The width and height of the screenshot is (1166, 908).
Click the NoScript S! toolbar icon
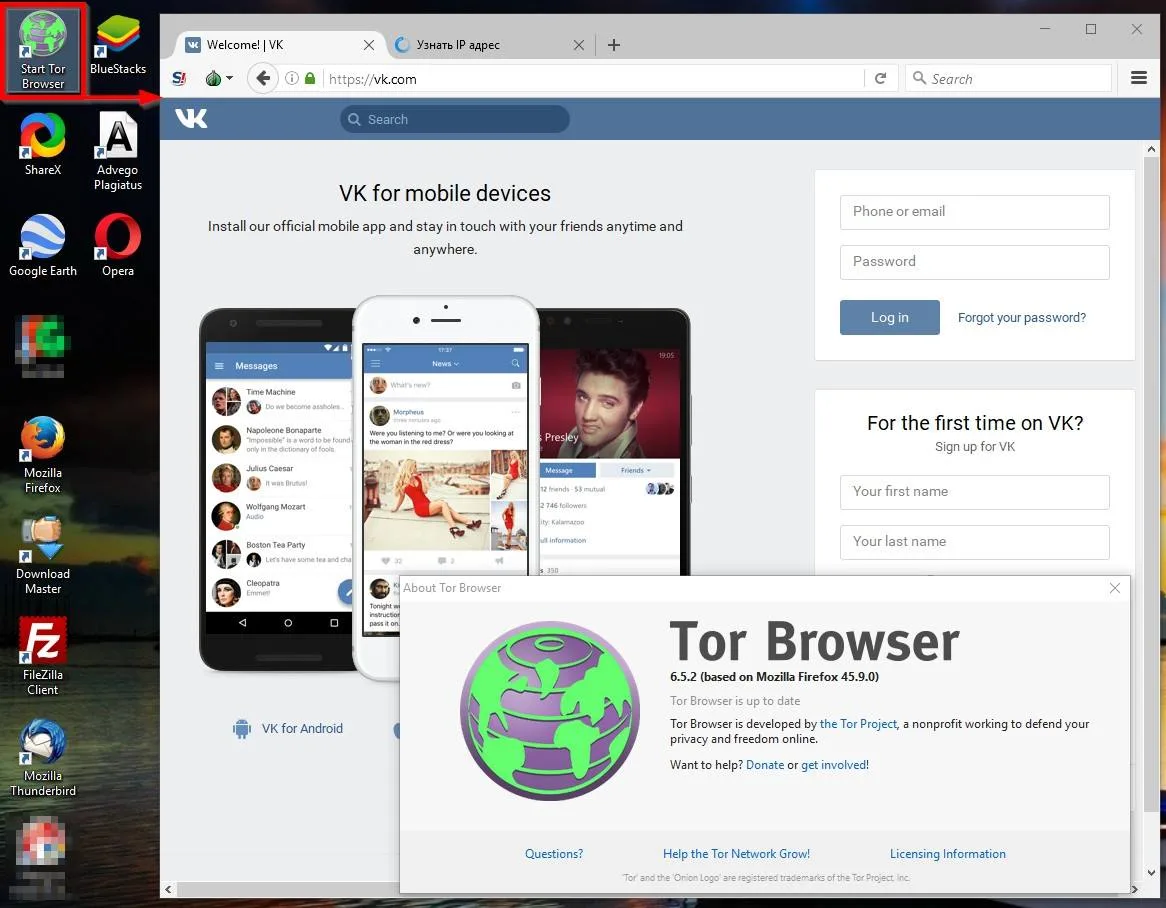point(179,78)
